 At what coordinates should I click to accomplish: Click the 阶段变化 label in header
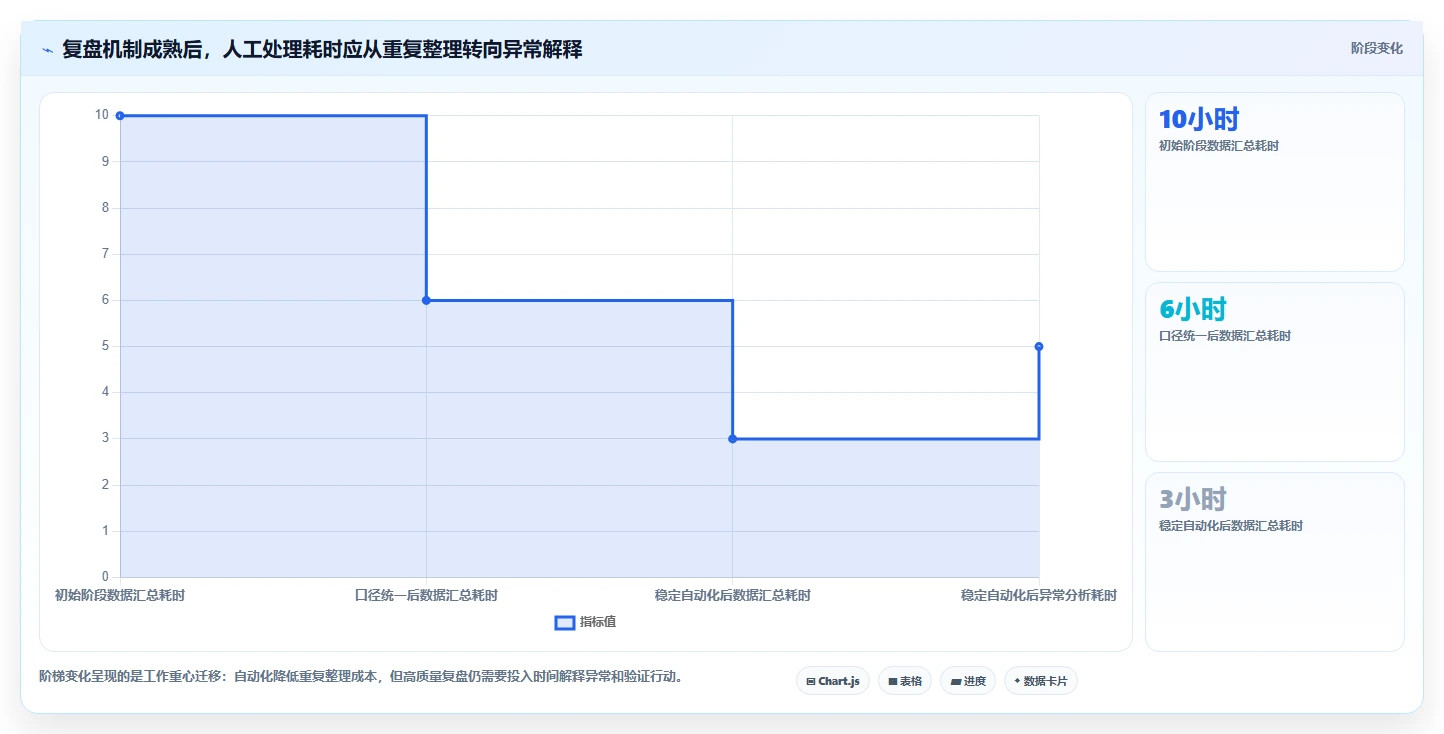pos(1376,48)
